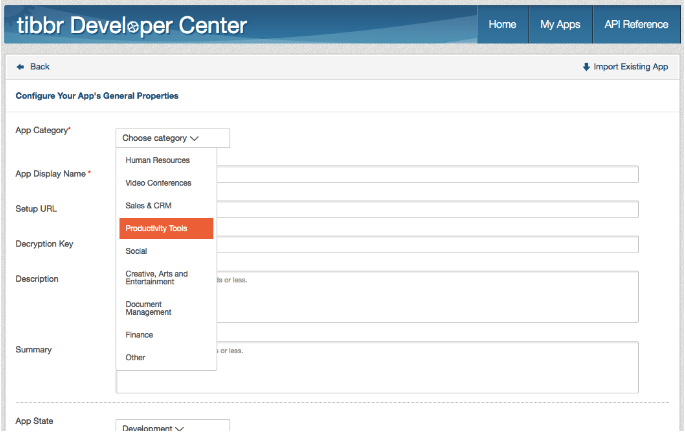The width and height of the screenshot is (685, 435).
Task: Focus the Description text area
Action: [x=427, y=297]
